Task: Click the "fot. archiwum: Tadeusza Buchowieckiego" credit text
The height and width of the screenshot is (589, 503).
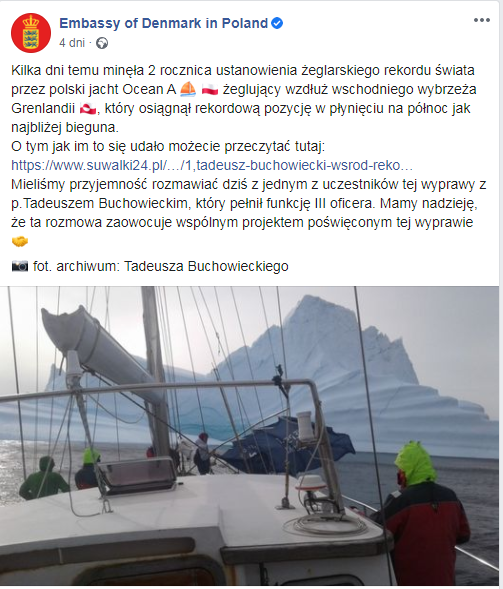Action: pyautogui.click(x=161, y=266)
